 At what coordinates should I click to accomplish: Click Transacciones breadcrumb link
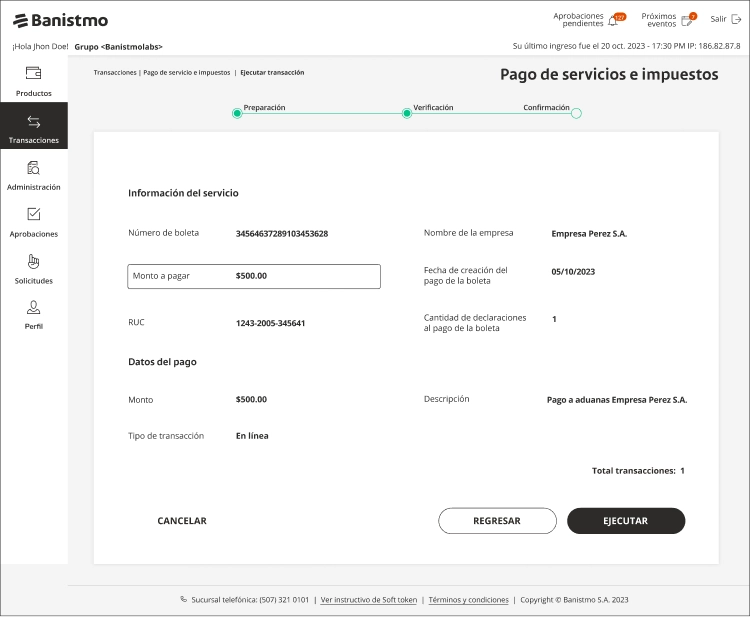(115, 73)
